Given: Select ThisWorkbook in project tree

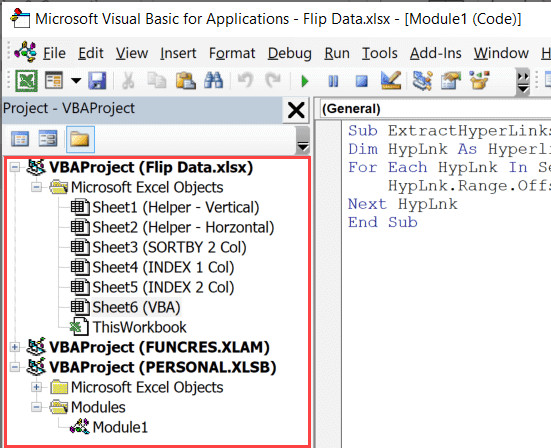Looking at the screenshot, I should [x=139, y=327].
